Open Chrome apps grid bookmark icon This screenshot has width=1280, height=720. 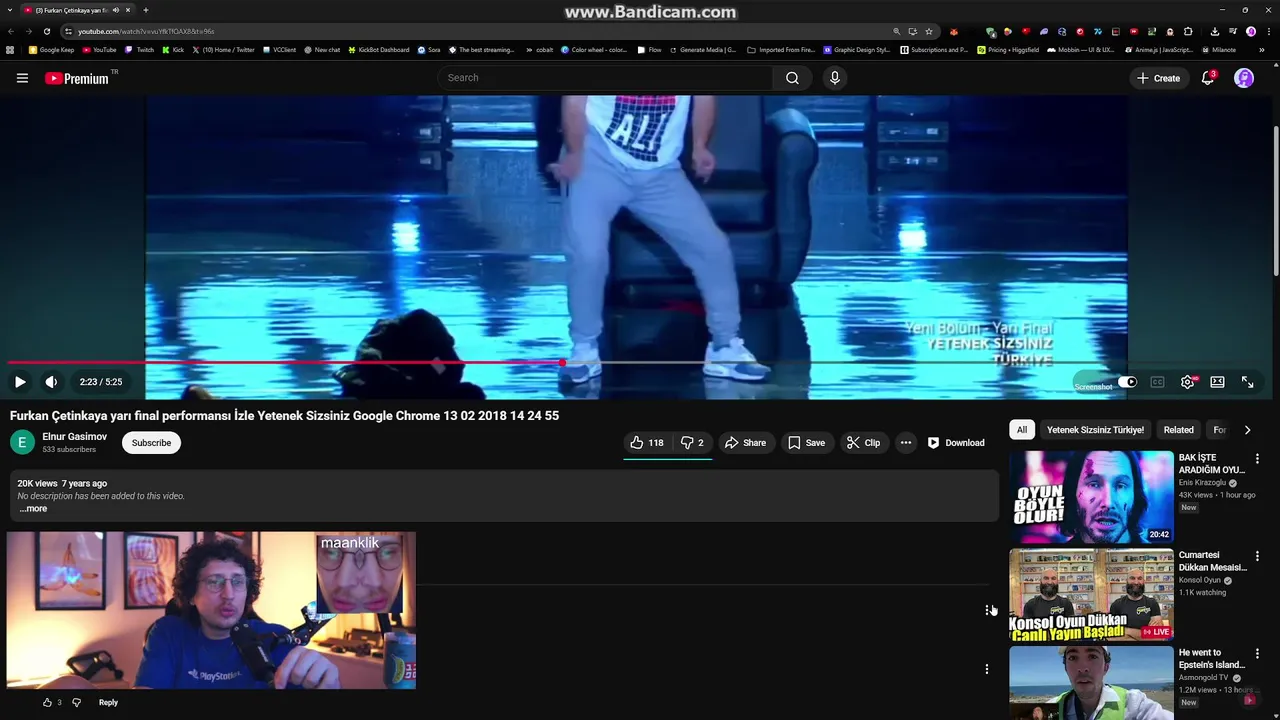10,50
